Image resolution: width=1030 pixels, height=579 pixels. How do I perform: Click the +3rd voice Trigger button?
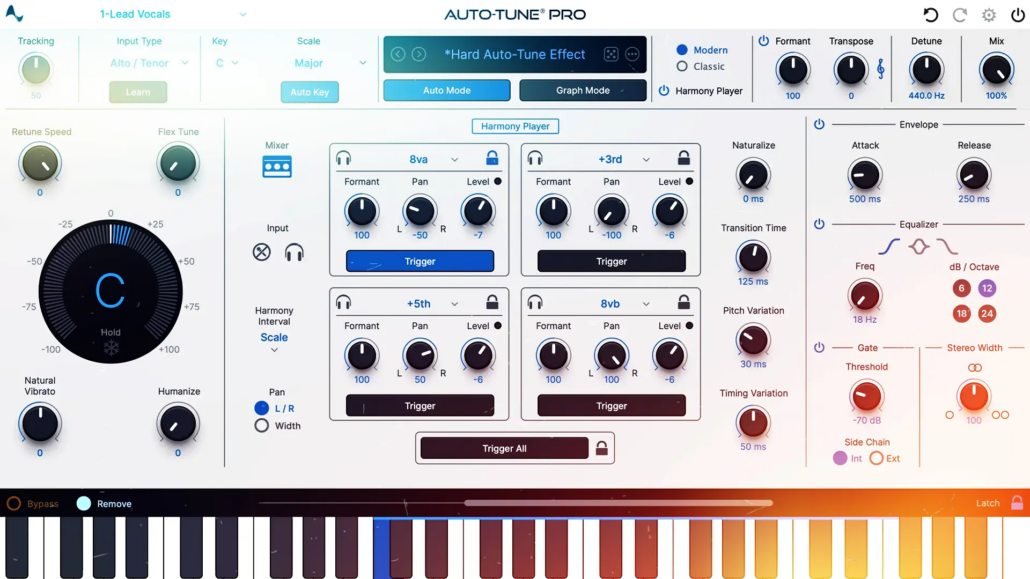(x=612, y=261)
